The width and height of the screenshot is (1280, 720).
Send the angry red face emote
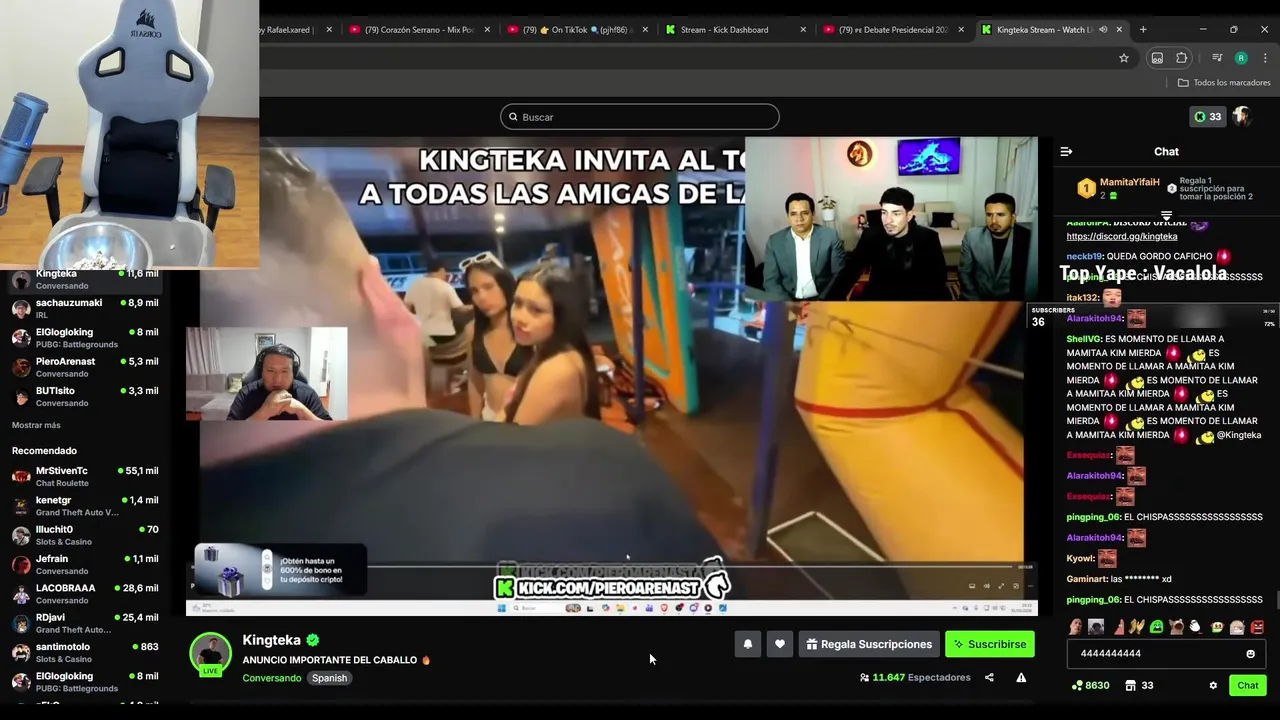pos(1257,627)
